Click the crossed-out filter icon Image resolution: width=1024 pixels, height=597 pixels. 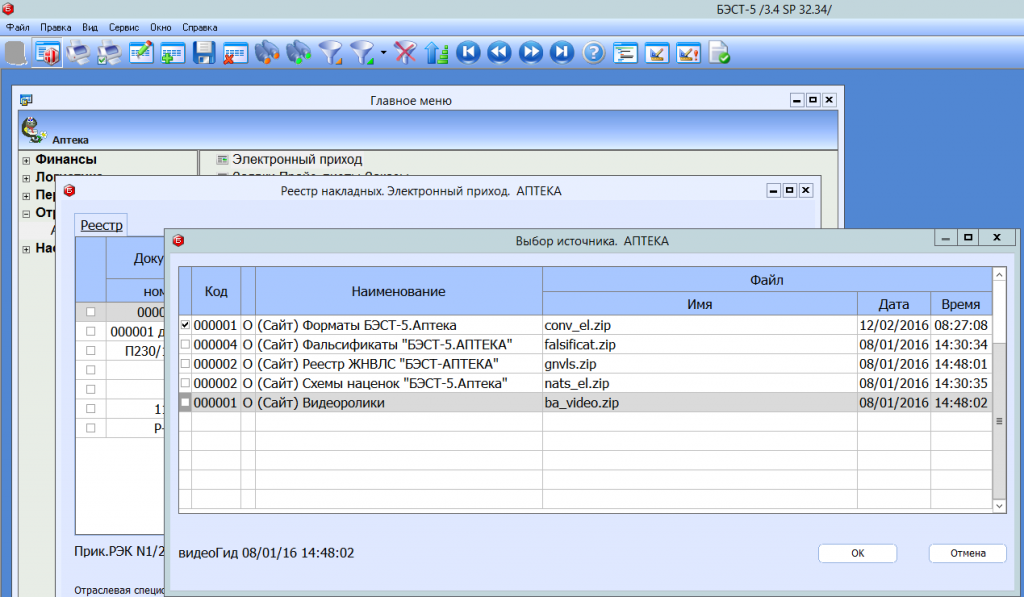(405, 52)
